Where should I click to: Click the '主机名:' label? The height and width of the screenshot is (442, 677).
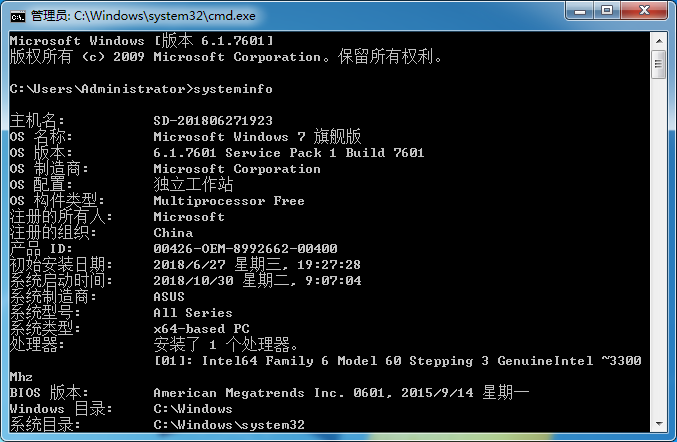pos(37,120)
